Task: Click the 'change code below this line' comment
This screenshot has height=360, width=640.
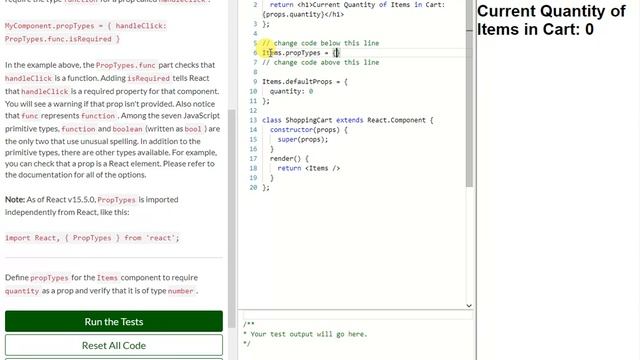Action: point(320,43)
